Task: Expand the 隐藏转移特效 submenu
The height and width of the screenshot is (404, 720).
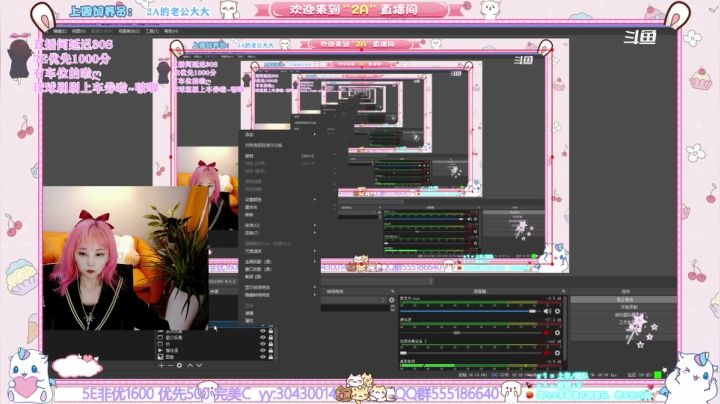Action: [x=280, y=295]
